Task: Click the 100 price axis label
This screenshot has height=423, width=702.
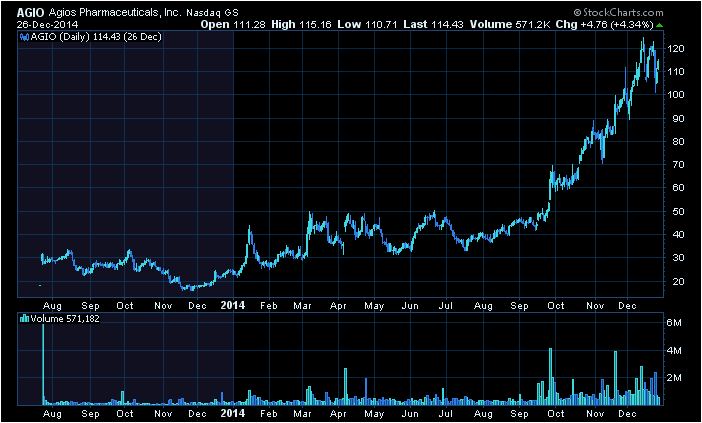Action: pos(674,95)
